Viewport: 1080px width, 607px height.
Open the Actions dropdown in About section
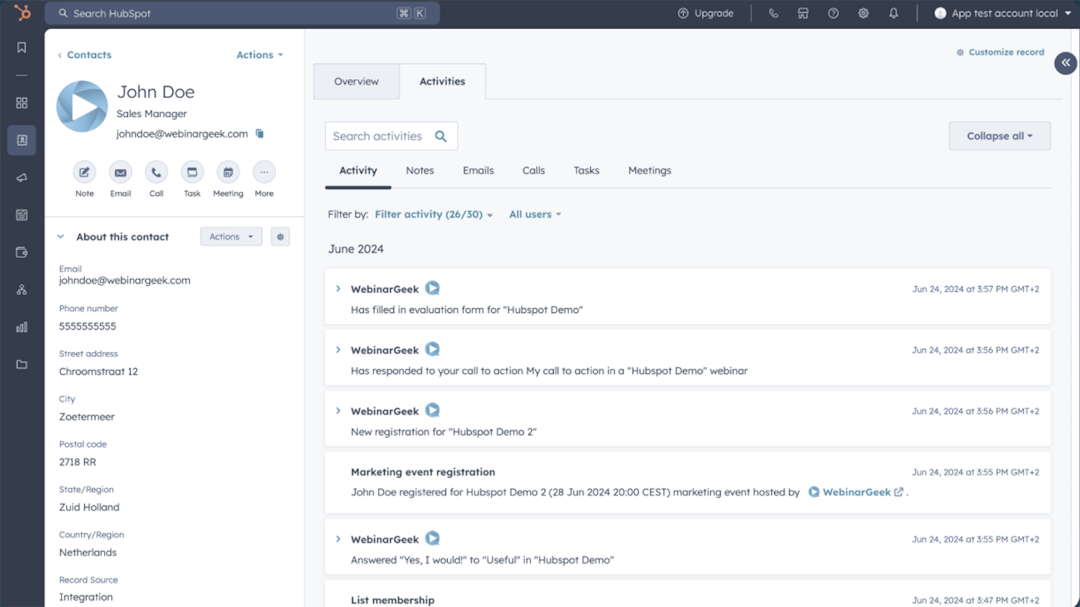(231, 237)
